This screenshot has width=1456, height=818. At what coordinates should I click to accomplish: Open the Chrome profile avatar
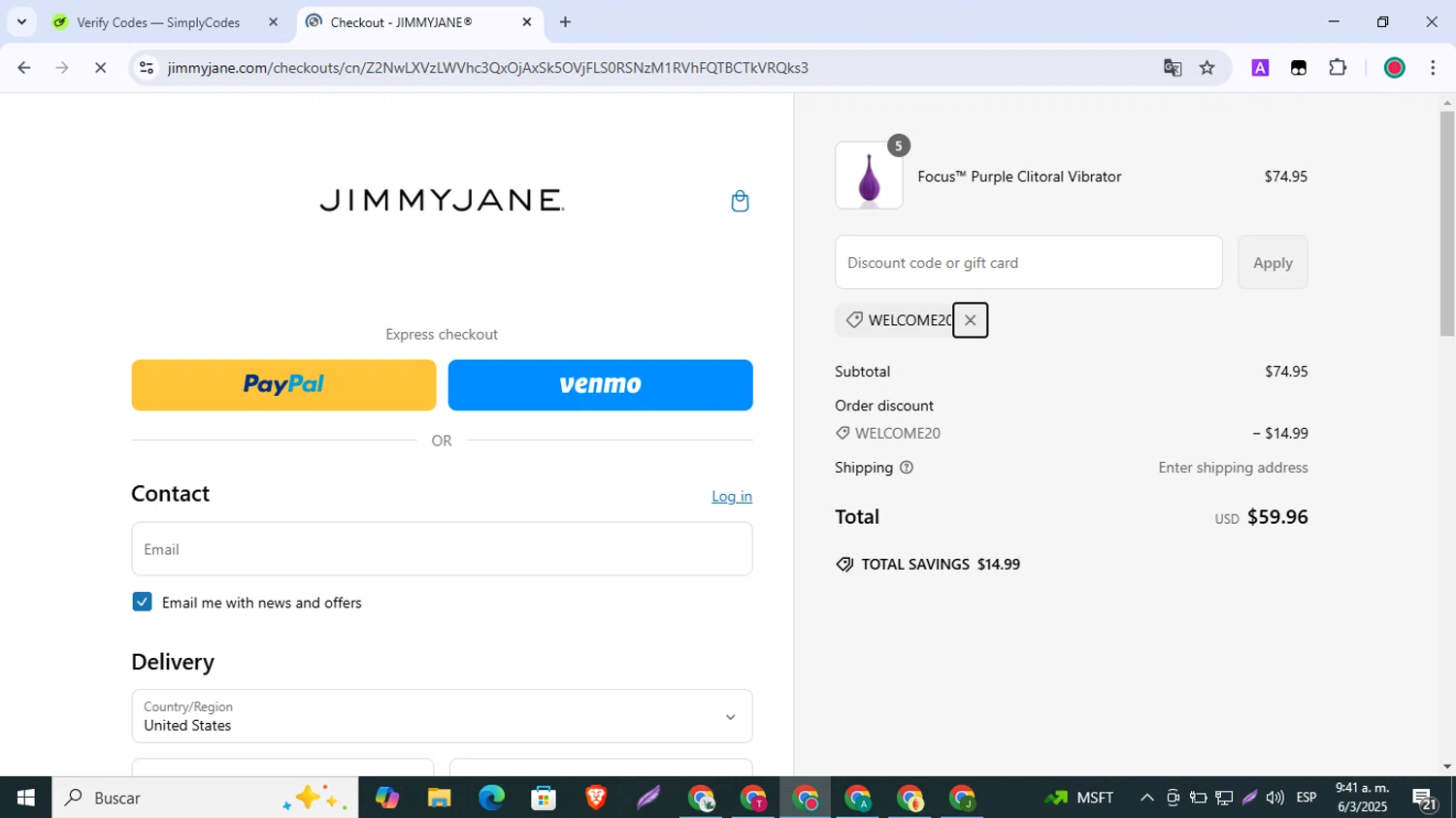click(1395, 68)
